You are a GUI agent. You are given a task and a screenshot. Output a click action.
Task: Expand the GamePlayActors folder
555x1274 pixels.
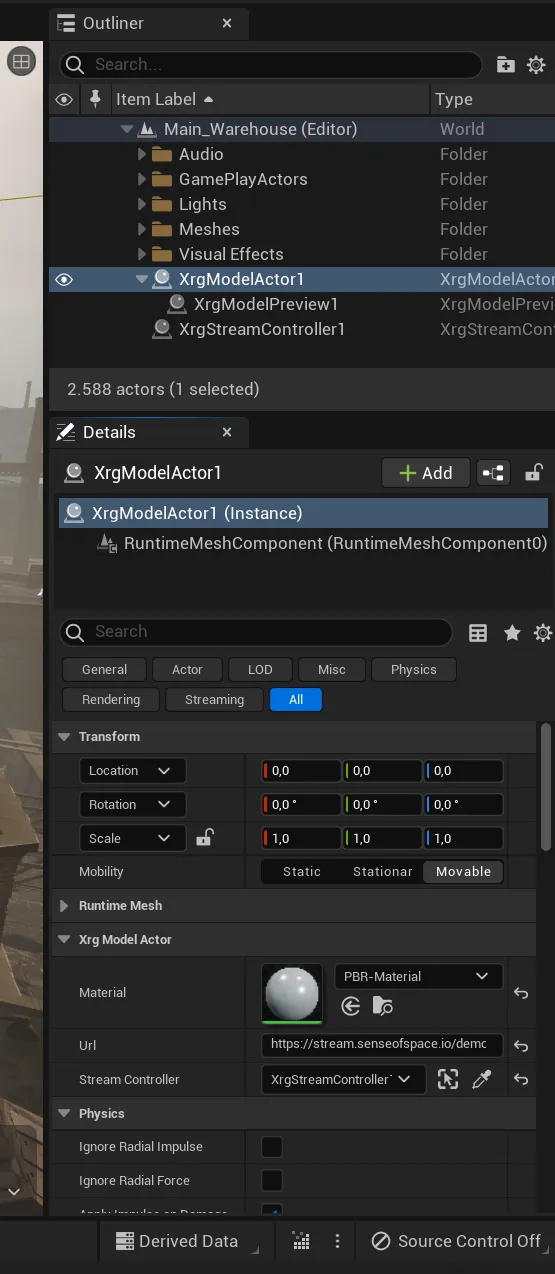[141, 179]
